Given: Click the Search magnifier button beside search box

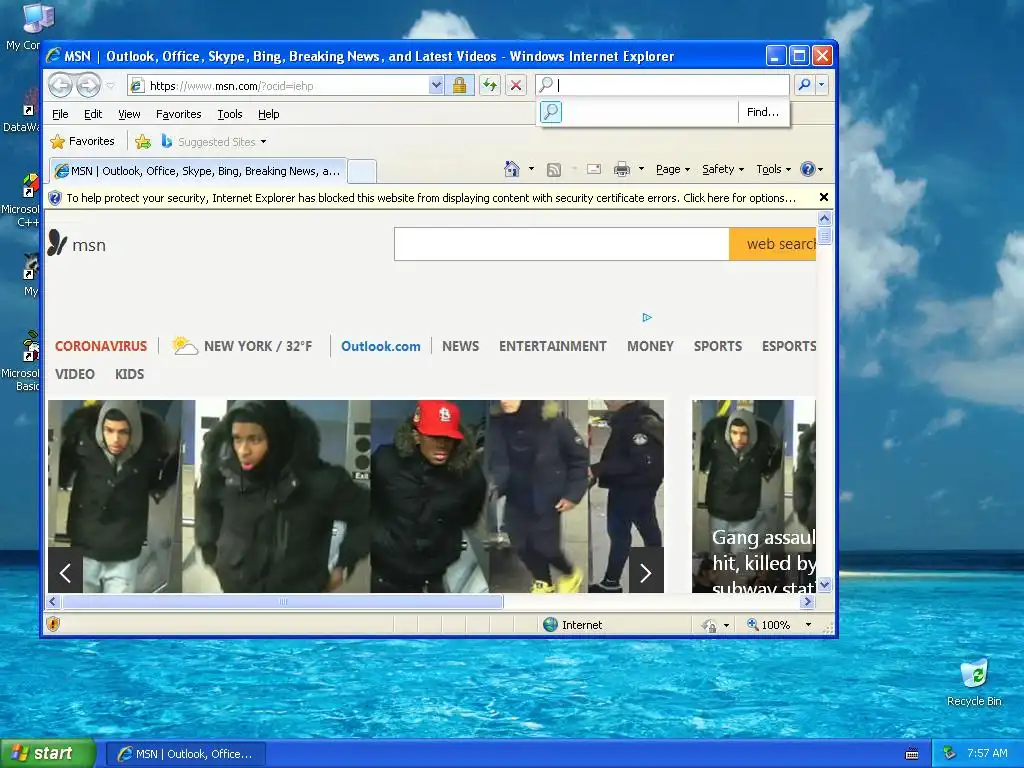Looking at the screenshot, I should tap(805, 85).
